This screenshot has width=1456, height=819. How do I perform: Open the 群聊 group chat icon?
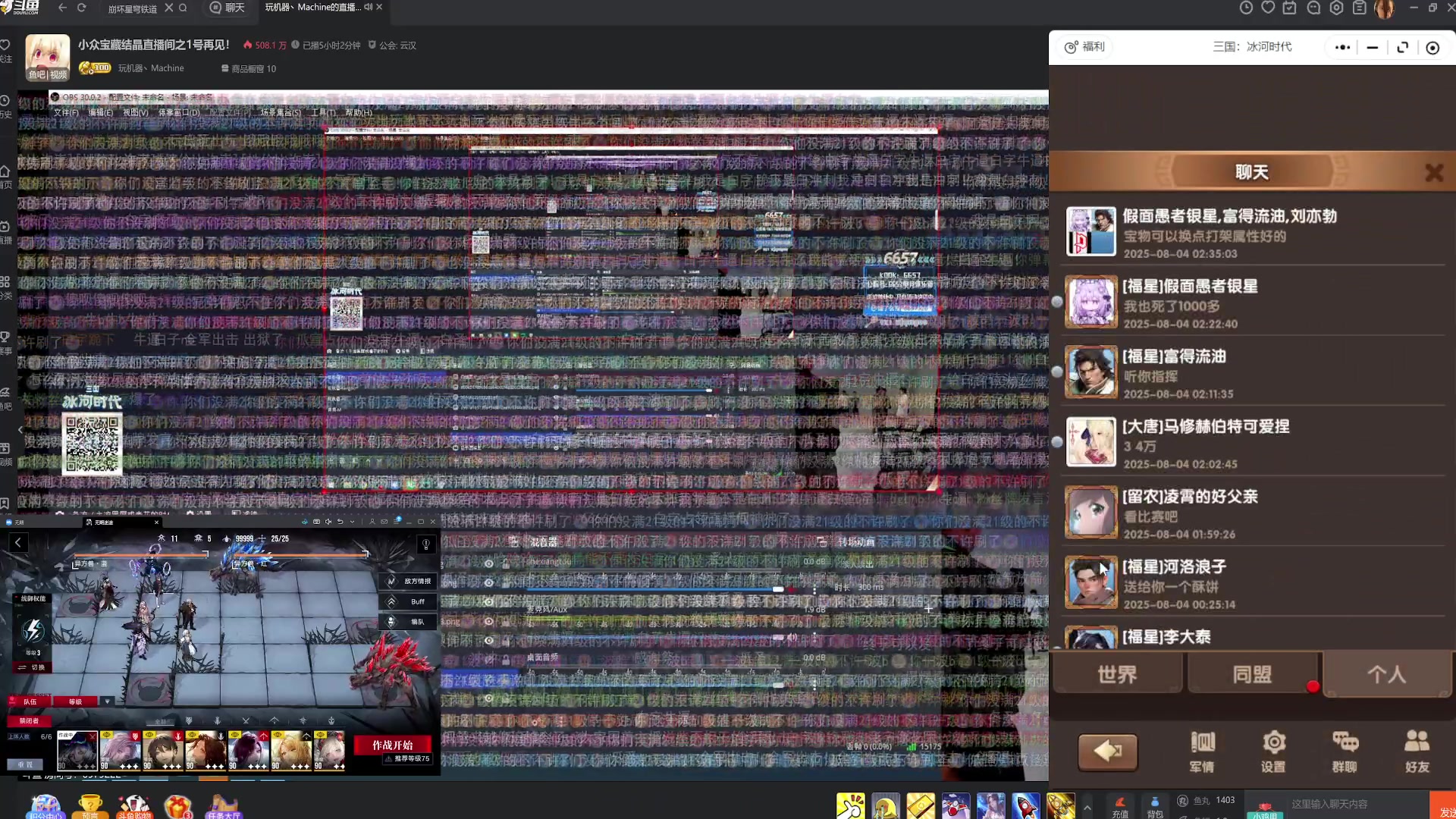click(x=1345, y=752)
